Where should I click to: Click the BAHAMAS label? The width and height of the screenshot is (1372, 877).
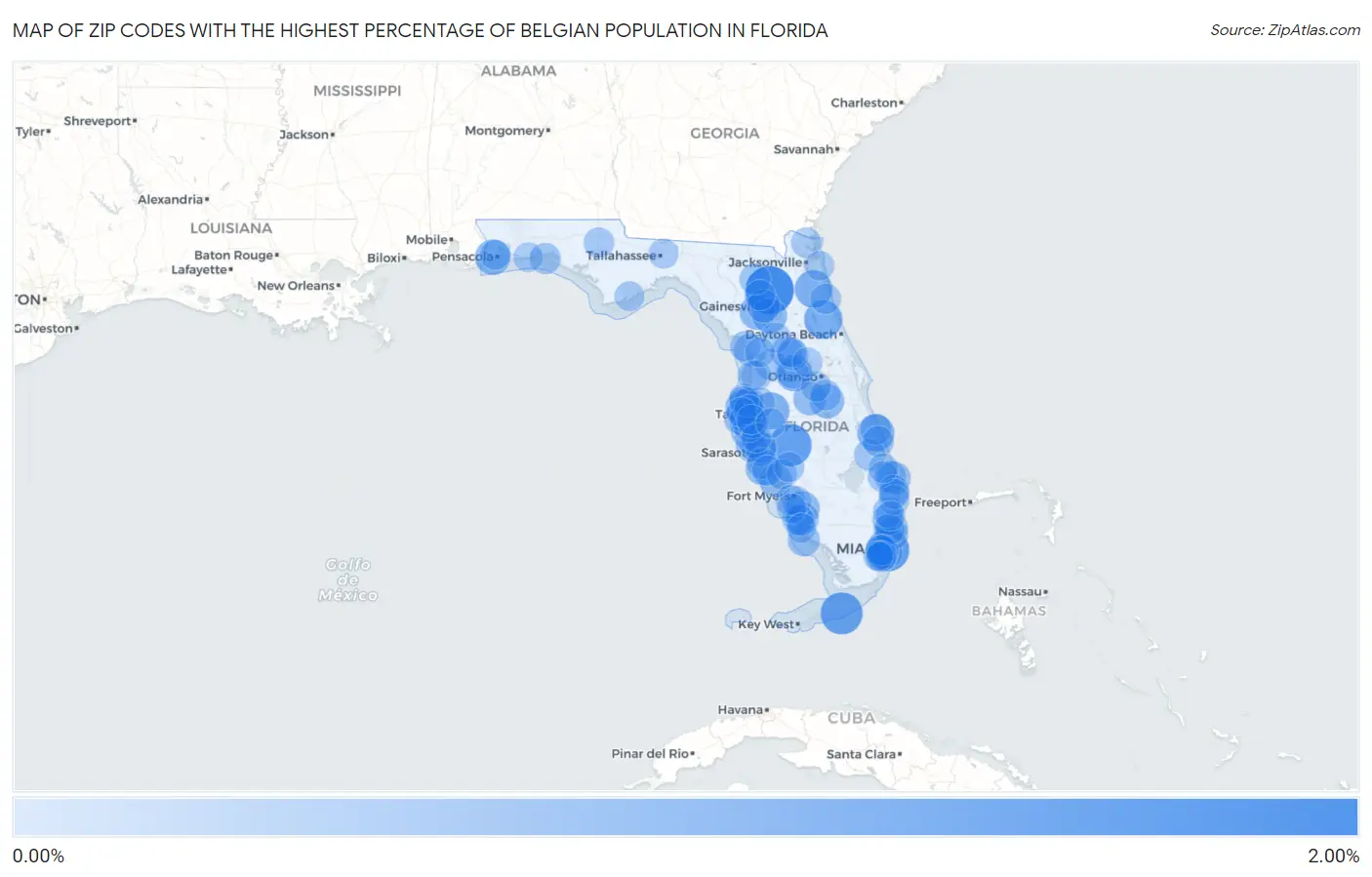point(1009,612)
